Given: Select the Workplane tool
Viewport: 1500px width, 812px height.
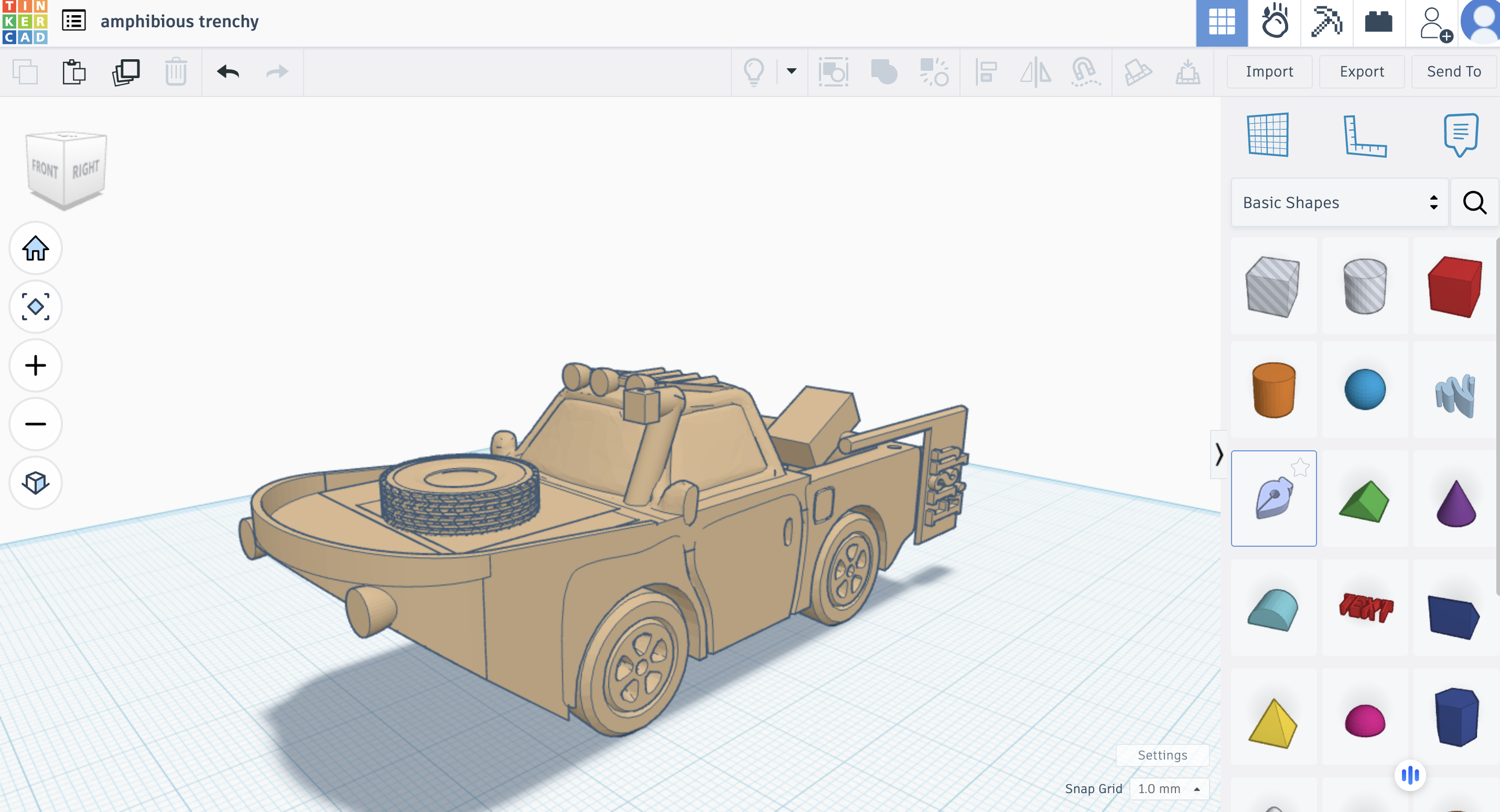Looking at the screenshot, I should pyautogui.click(x=1268, y=135).
